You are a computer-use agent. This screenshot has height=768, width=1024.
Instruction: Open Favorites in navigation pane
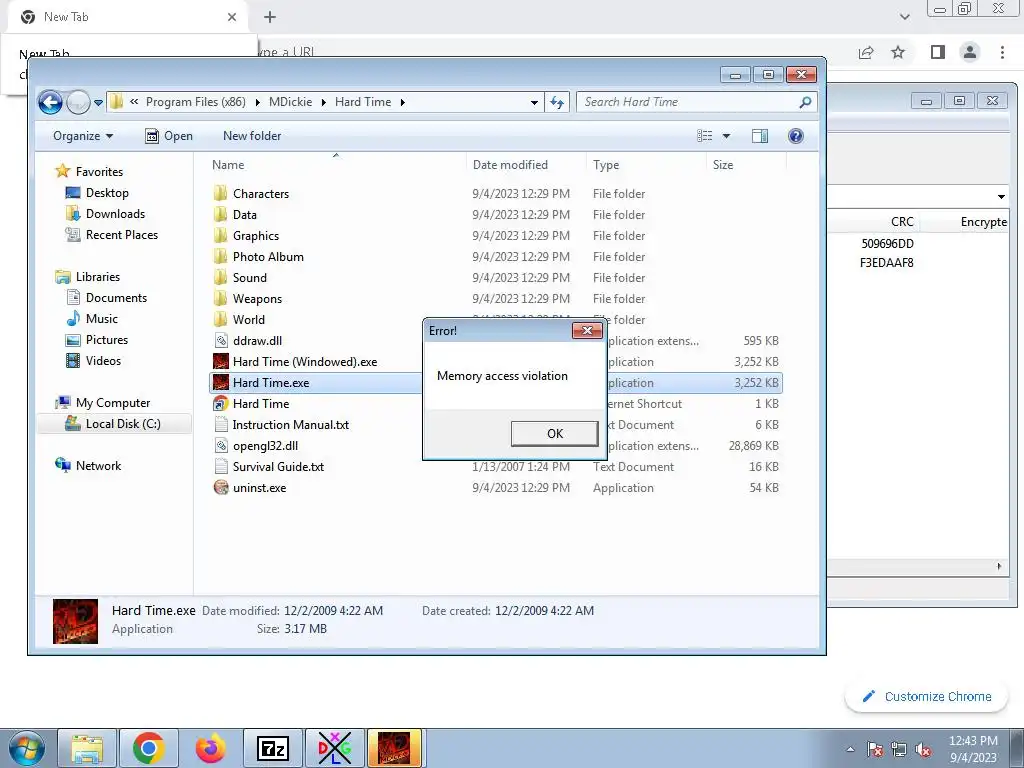pos(99,172)
